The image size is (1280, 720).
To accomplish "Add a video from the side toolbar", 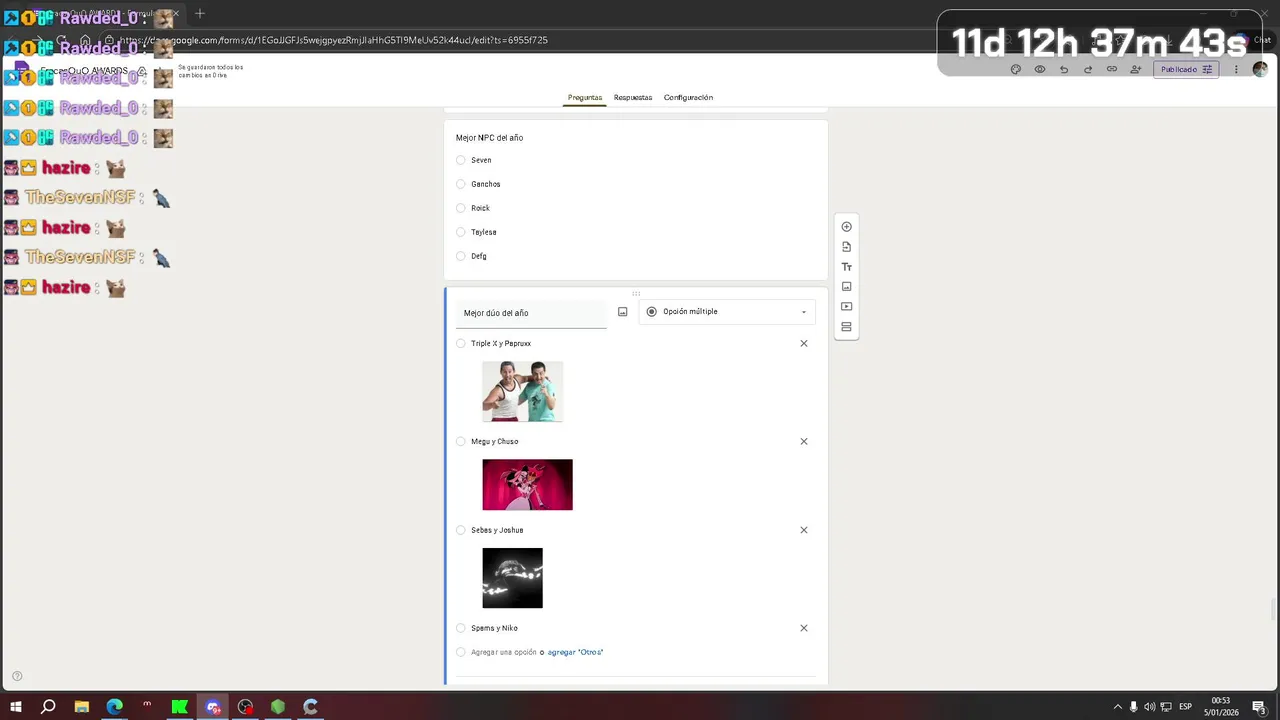I will (846, 307).
